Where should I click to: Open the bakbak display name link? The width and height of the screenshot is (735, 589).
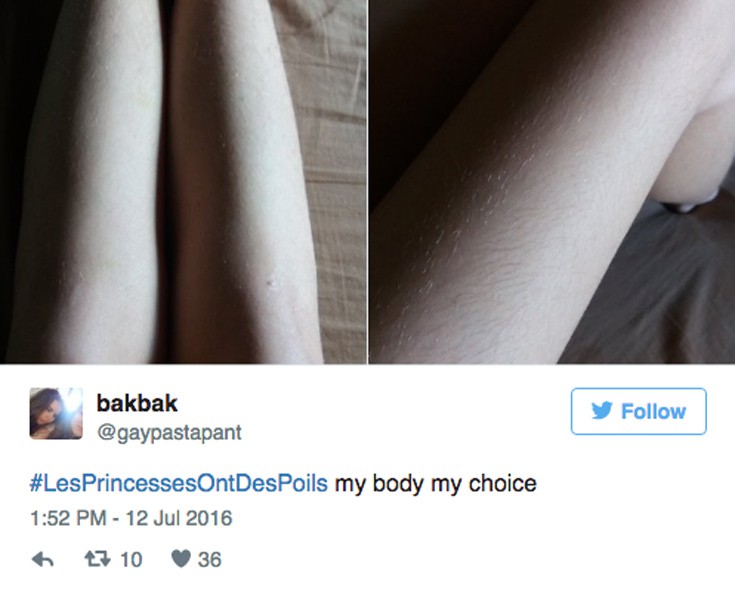pos(137,403)
